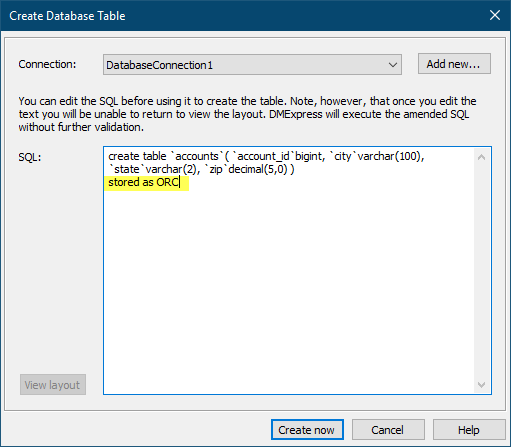Close the dialog with the X icon
Viewport: 511px width, 447px height.
(495, 15)
